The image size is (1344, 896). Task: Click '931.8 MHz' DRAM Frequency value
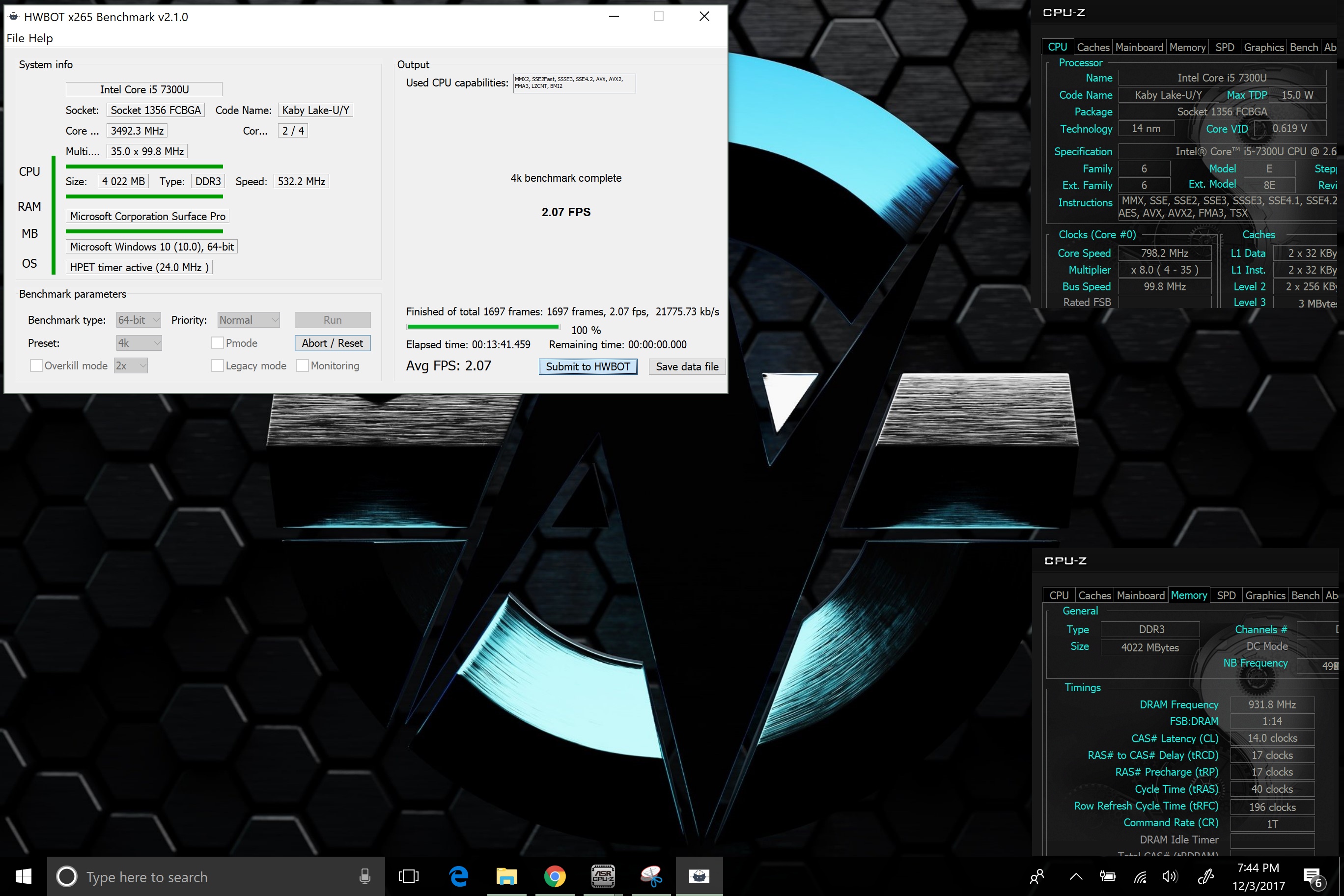tap(1272, 704)
